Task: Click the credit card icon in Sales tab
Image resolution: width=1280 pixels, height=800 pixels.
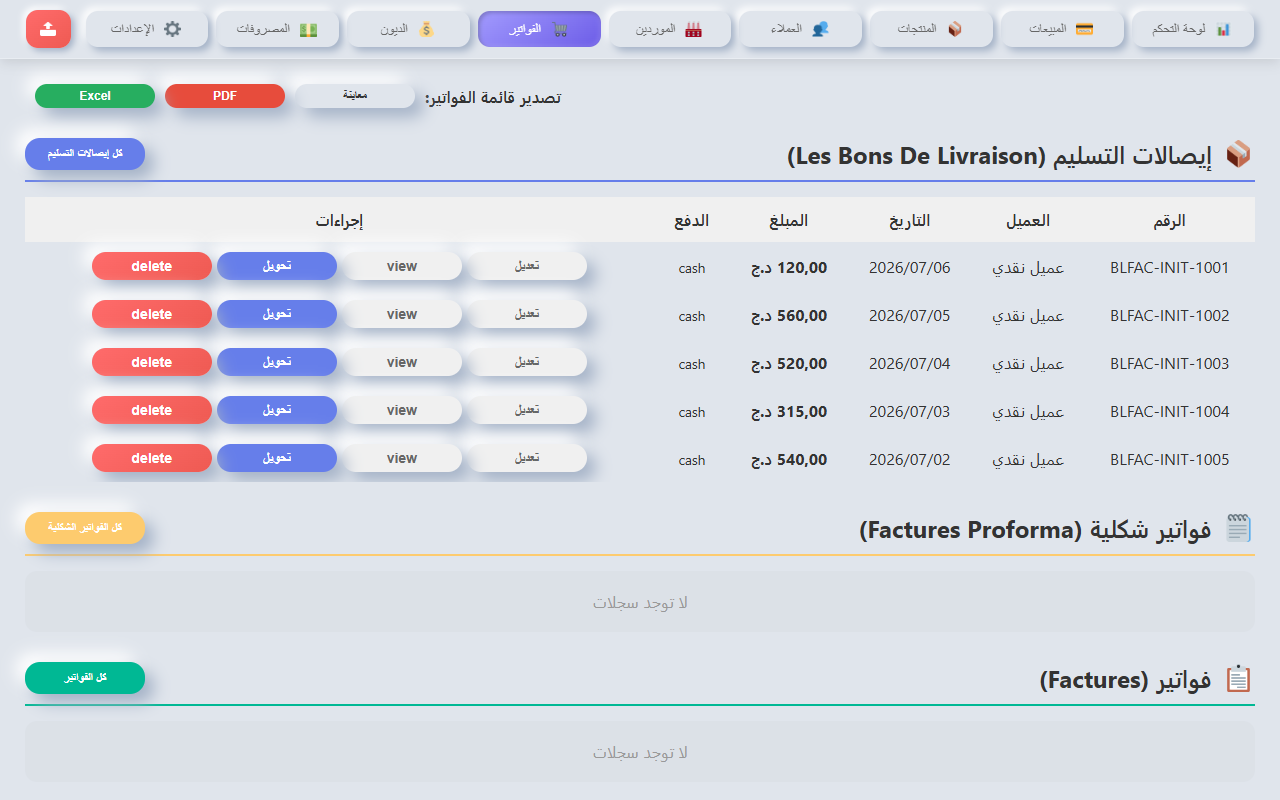Action: tap(1084, 29)
